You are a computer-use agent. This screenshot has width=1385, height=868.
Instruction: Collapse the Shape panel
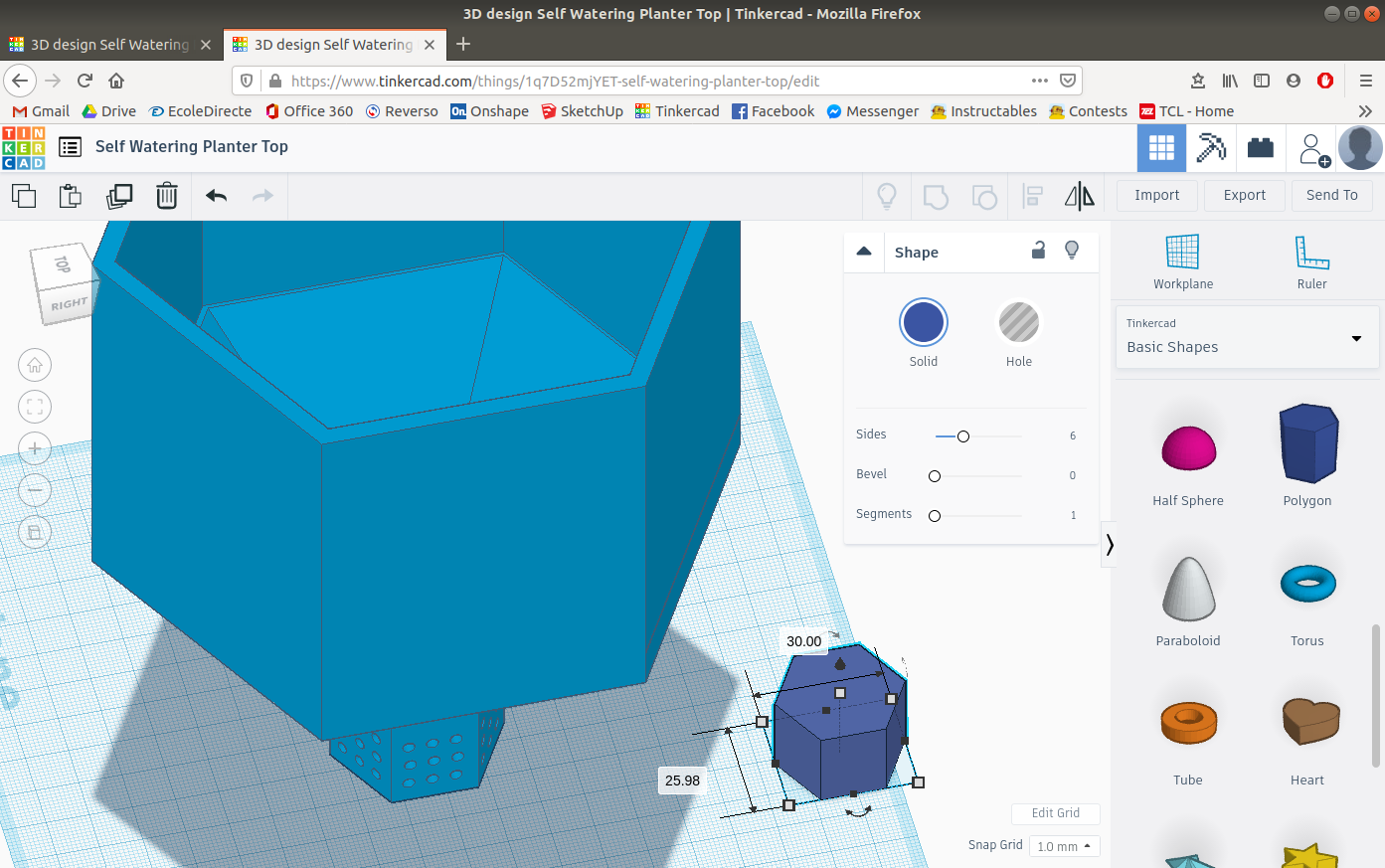click(864, 252)
